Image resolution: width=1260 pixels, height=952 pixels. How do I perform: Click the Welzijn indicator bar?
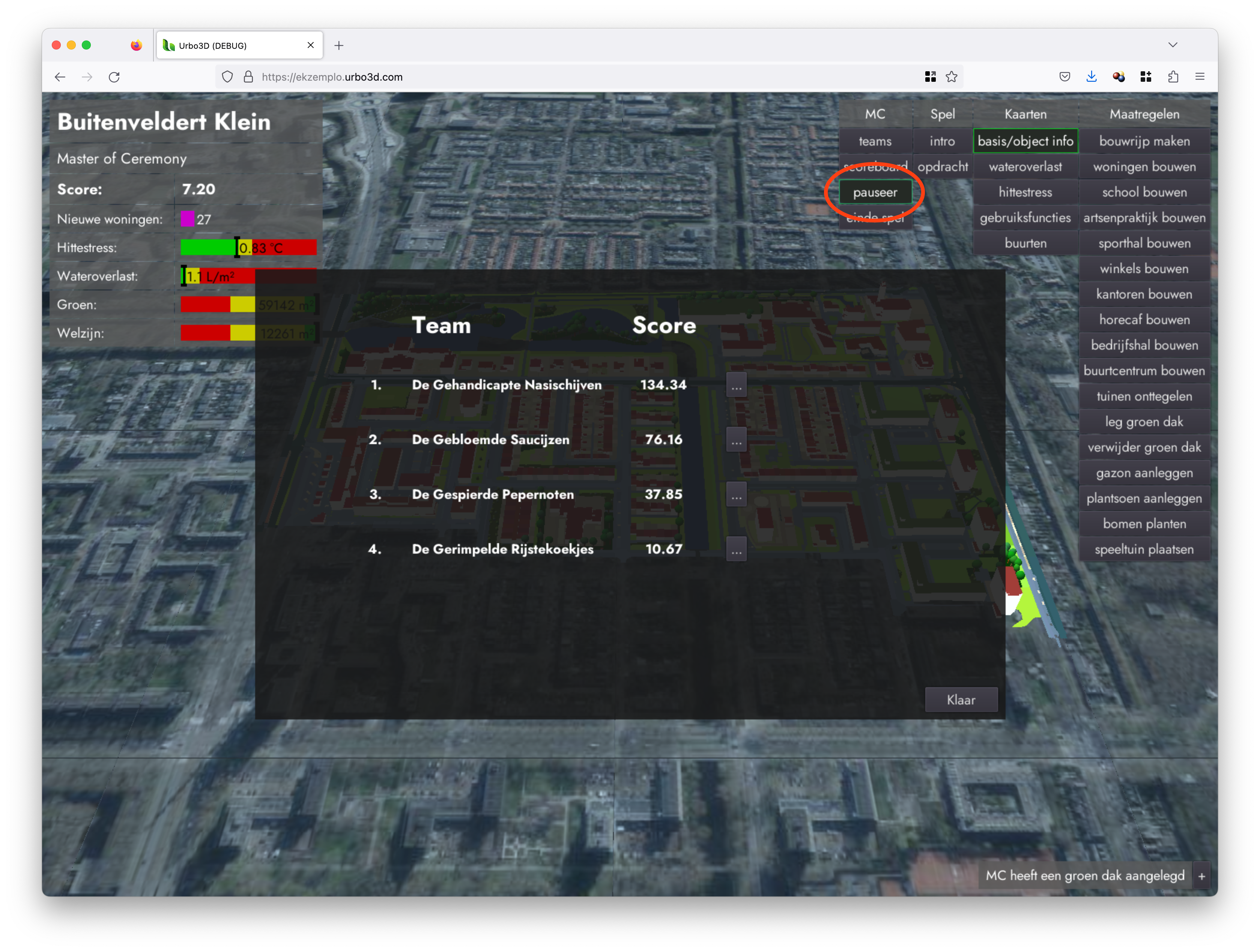point(248,333)
